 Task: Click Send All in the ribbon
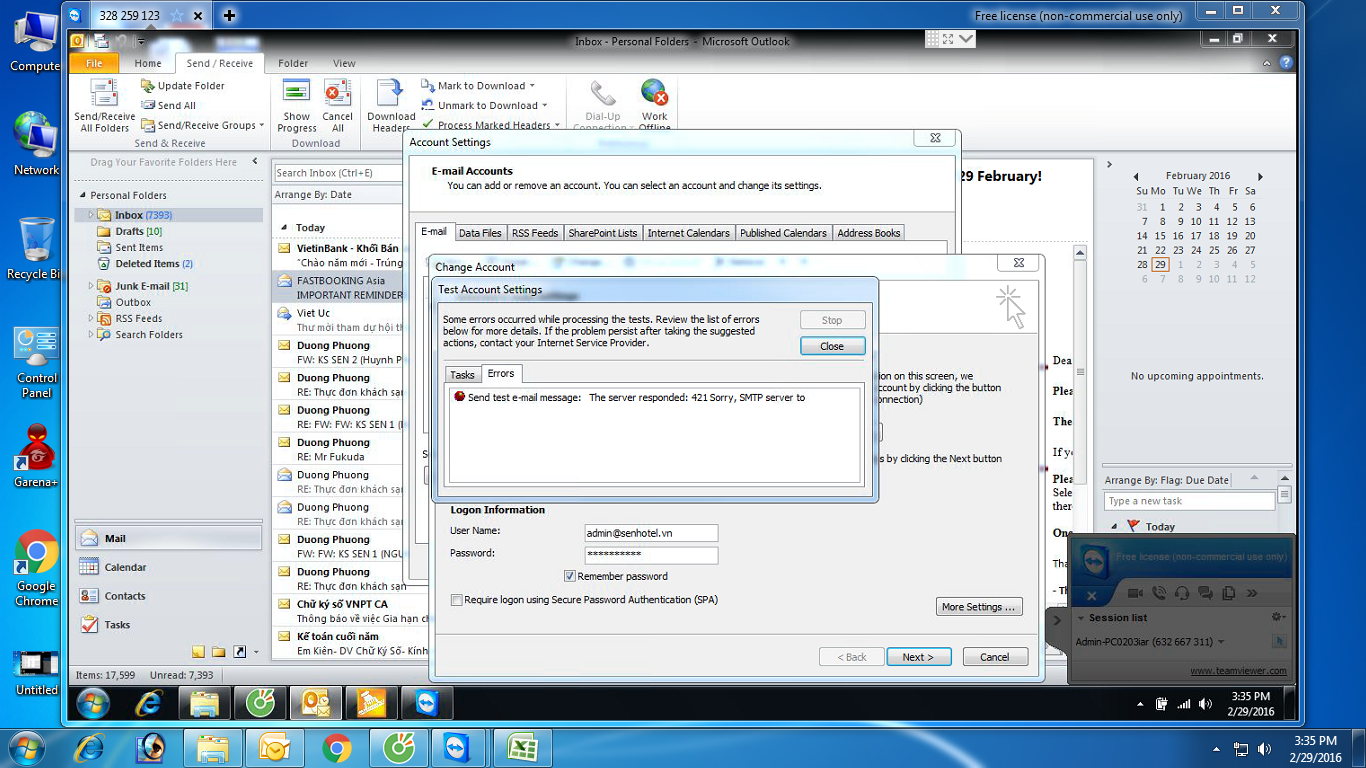point(168,105)
